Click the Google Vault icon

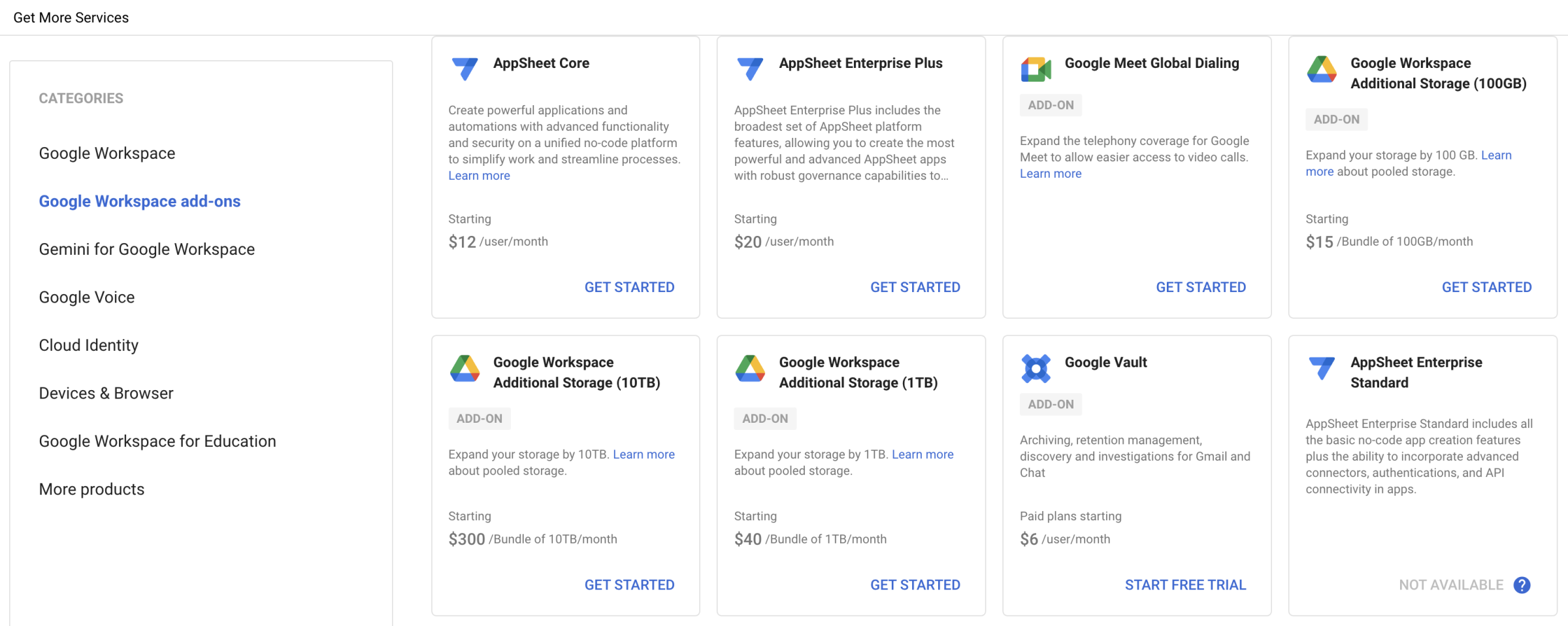(x=1036, y=369)
